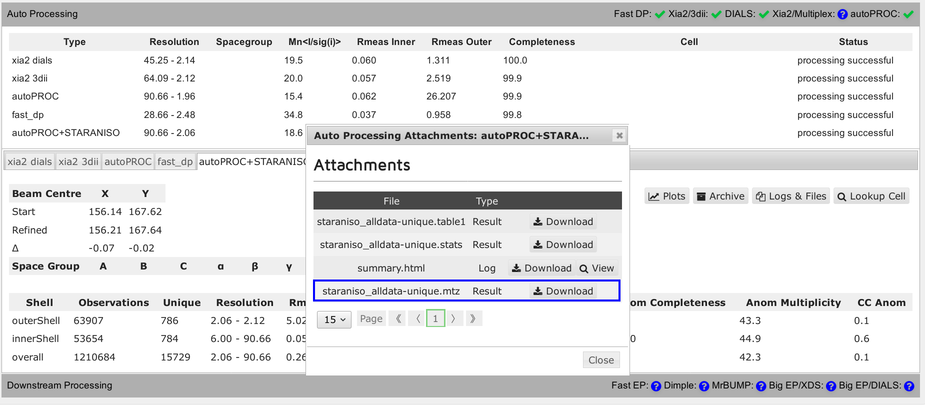Screen dimensions: 925x405
Task: Select the autoPROC+STARANISO row in results table
Action: click(x=157, y=133)
